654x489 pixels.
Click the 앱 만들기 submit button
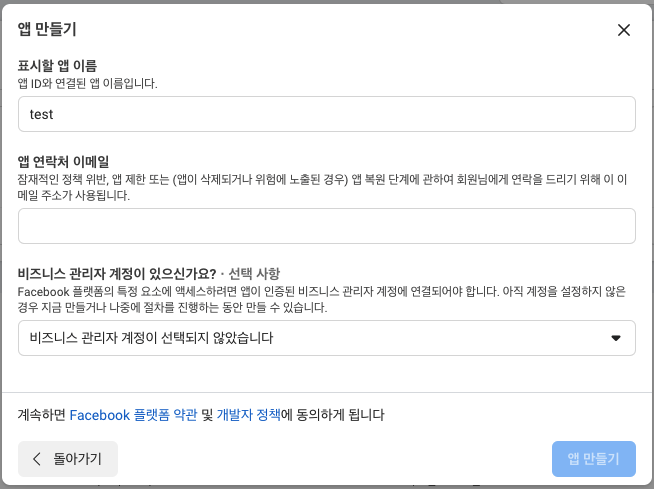[x=594, y=459]
